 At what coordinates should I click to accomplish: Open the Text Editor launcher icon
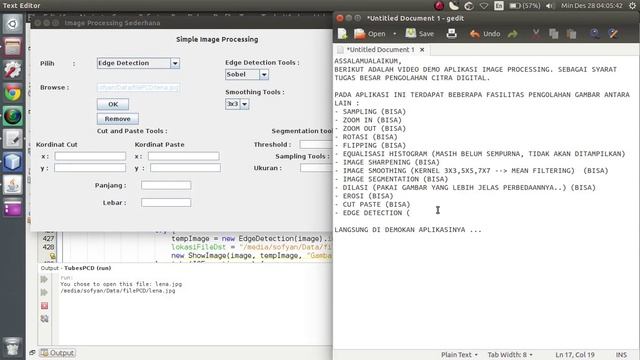(x=13, y=139)
